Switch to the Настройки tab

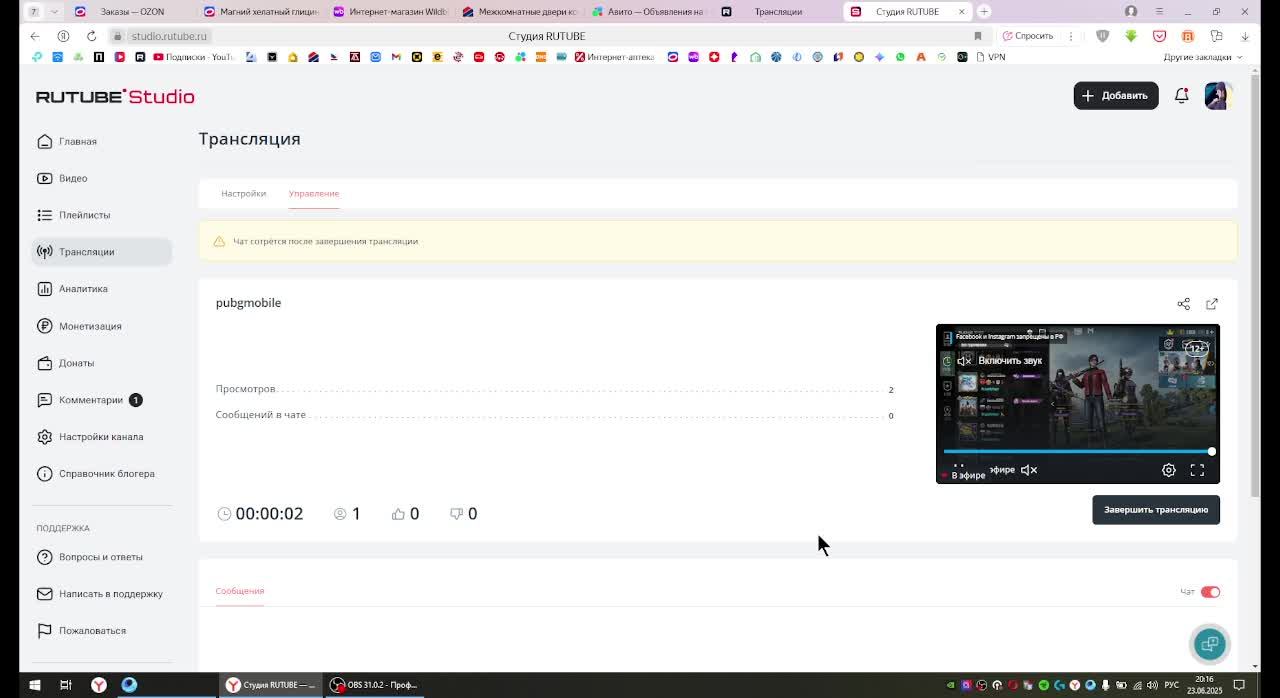click(243, 193)
